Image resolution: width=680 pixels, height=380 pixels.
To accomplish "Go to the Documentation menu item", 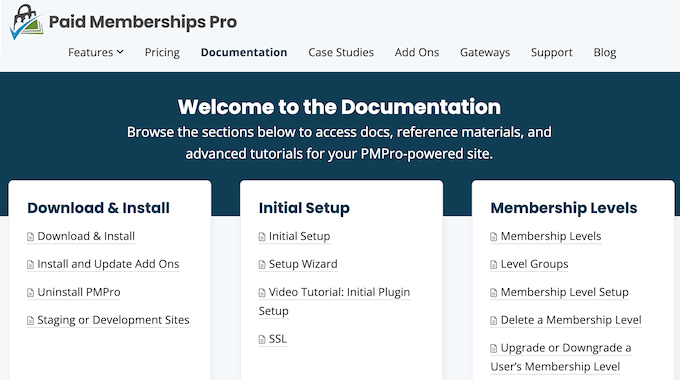I will tap(244, 52).
